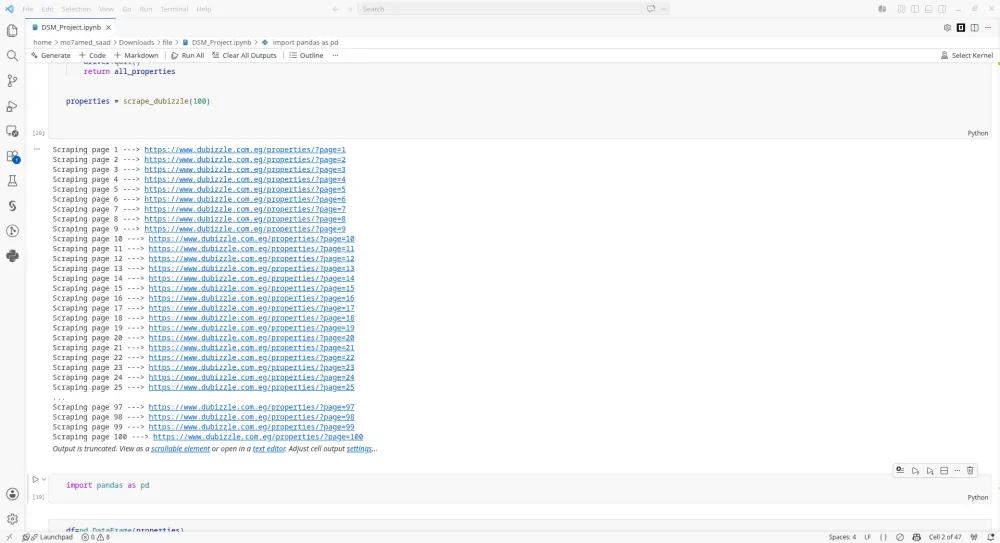
Task: Open the Extensions view
Action: point(12,156)
